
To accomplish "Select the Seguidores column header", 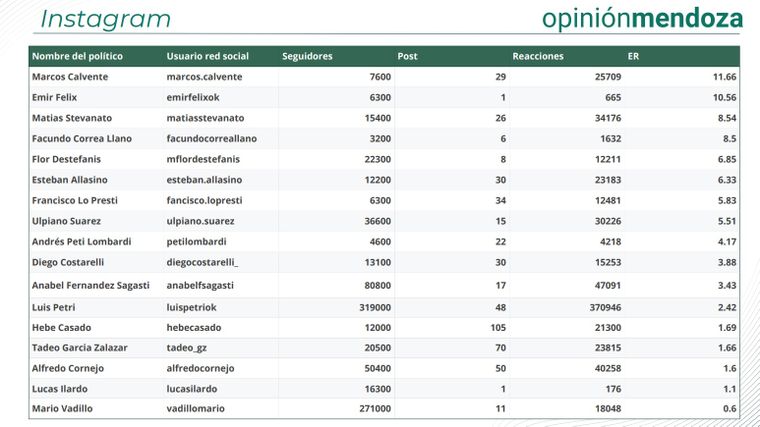I will [308, 56].
